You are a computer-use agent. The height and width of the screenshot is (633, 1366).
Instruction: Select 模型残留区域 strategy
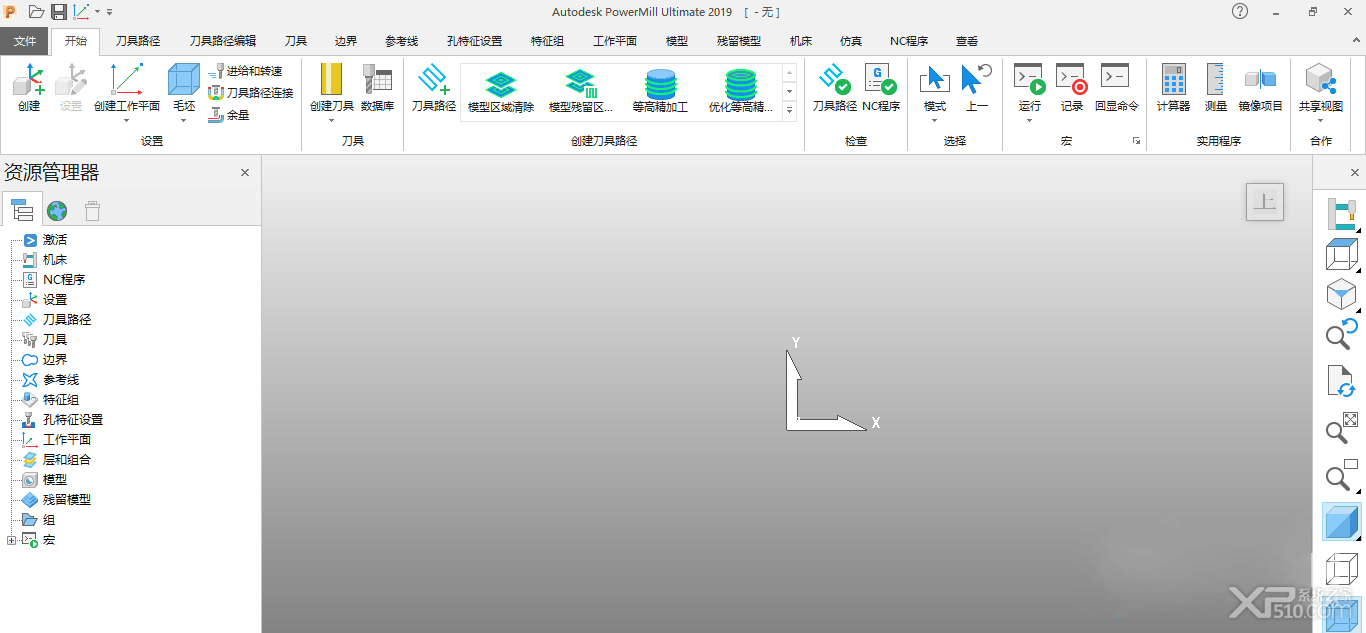581,92
